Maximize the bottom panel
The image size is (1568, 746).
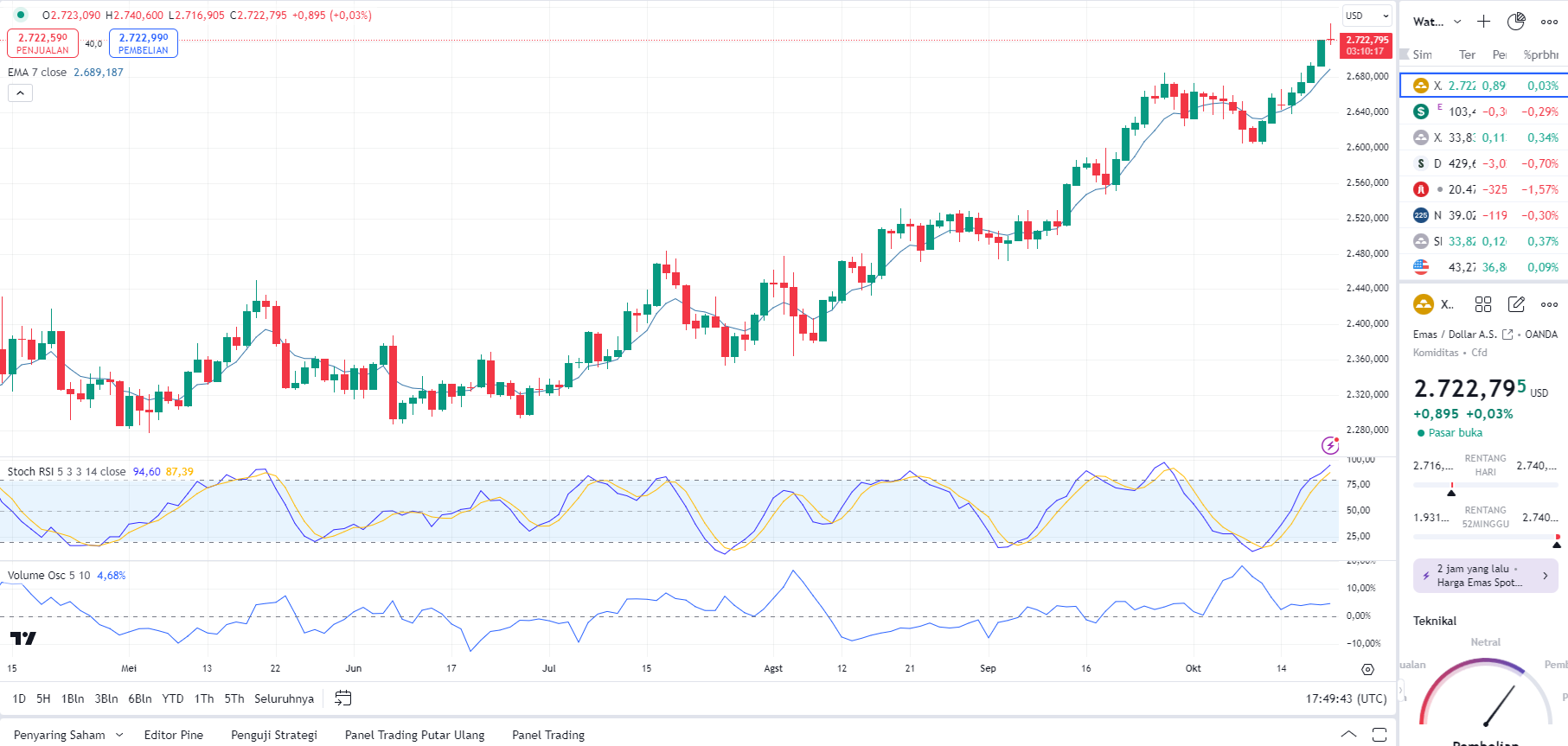pyautogui.click(x=1379, y=735)
